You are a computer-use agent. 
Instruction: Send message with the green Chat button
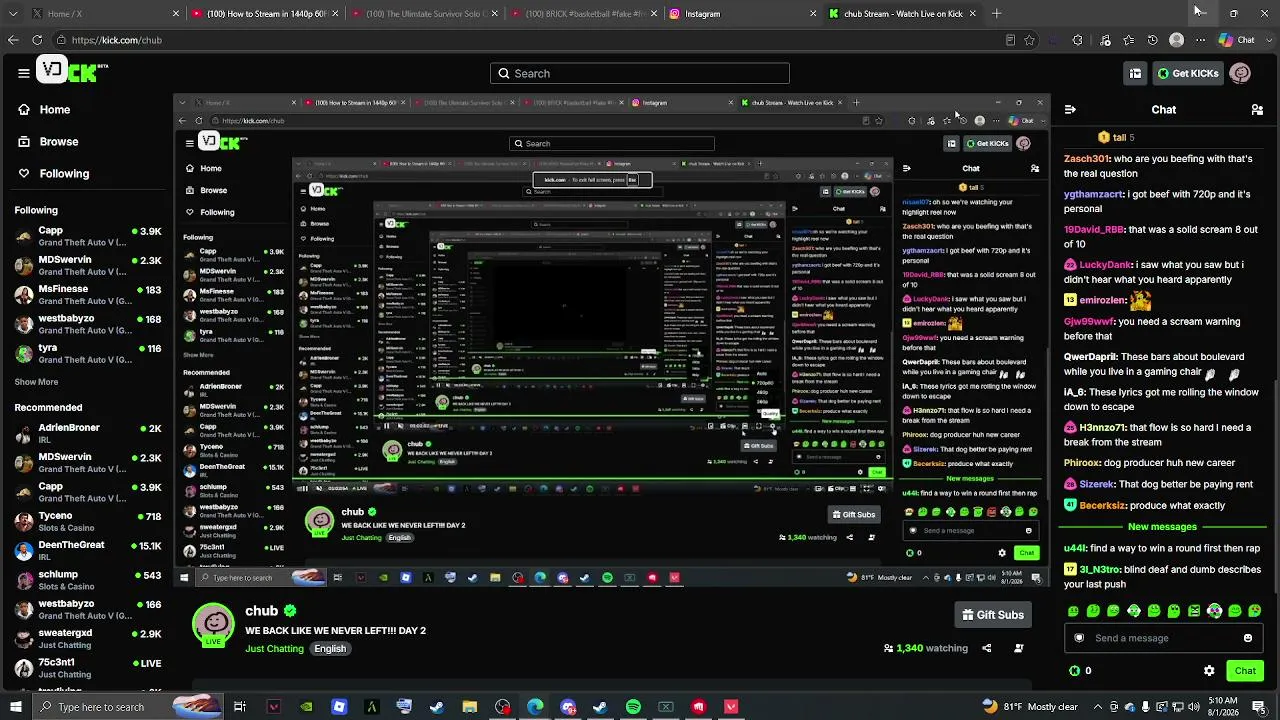pos(1245,671)
